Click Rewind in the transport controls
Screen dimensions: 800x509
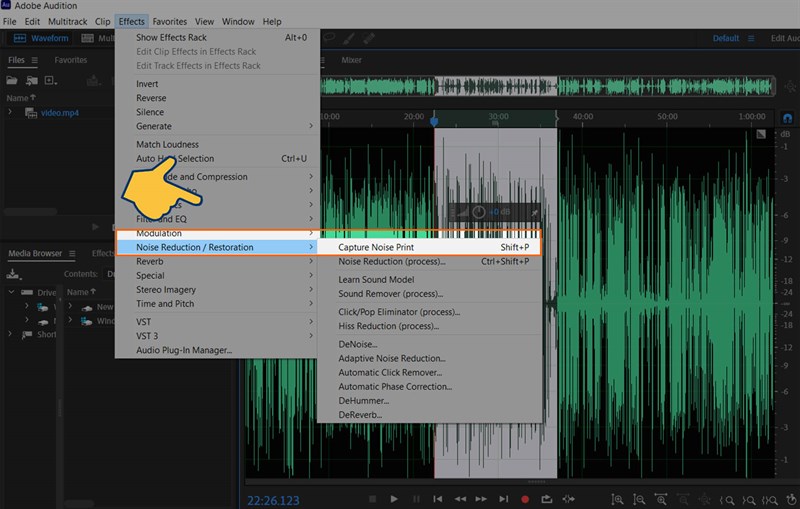click(x=460, y=498)
